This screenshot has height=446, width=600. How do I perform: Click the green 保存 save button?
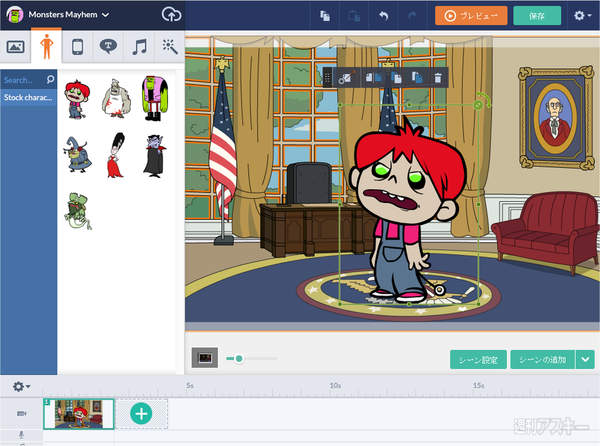[537, 16]
